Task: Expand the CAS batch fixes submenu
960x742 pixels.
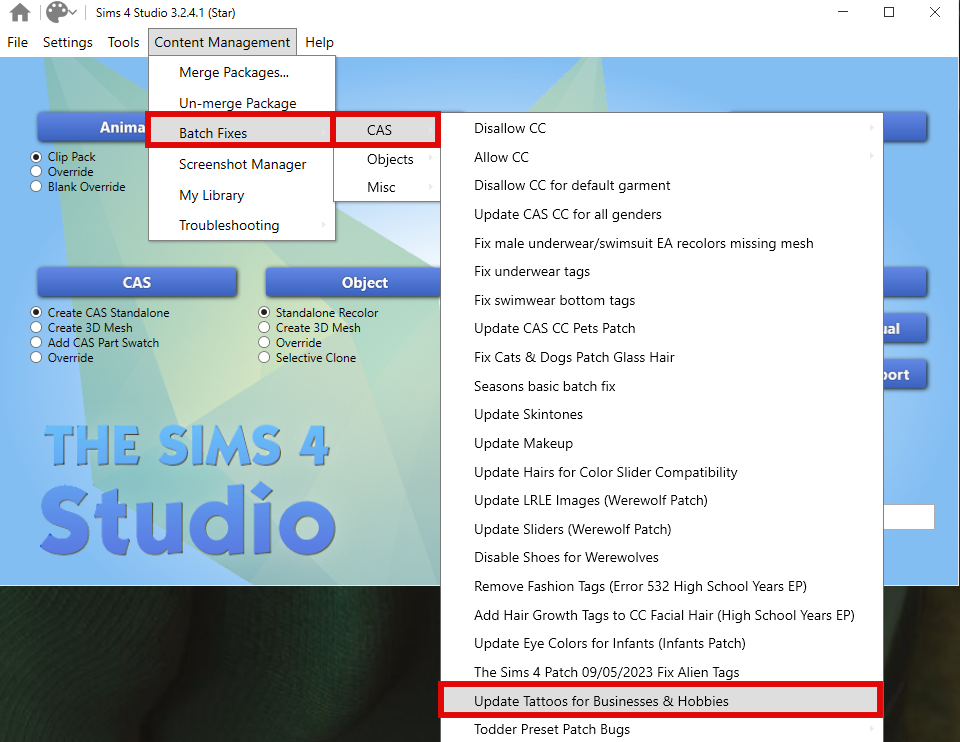Action: click(x=386, y=130)
